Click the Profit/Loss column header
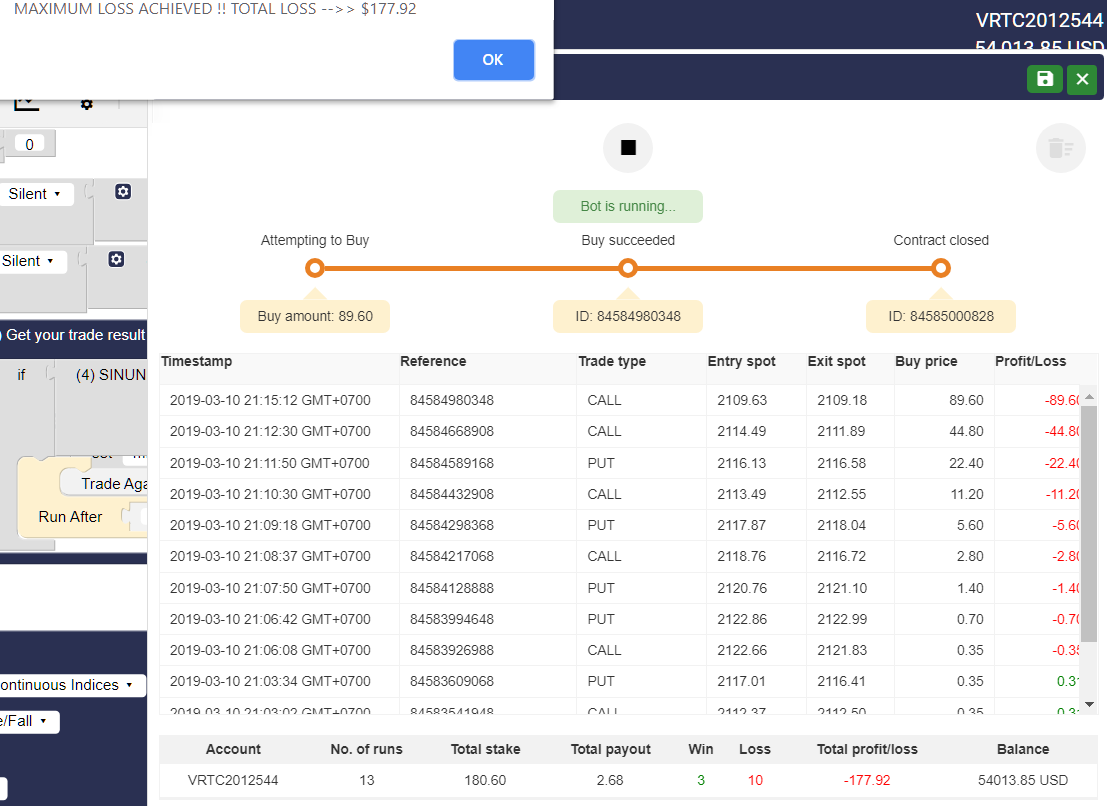The image size is (1107, 806). pos(1030,361)
